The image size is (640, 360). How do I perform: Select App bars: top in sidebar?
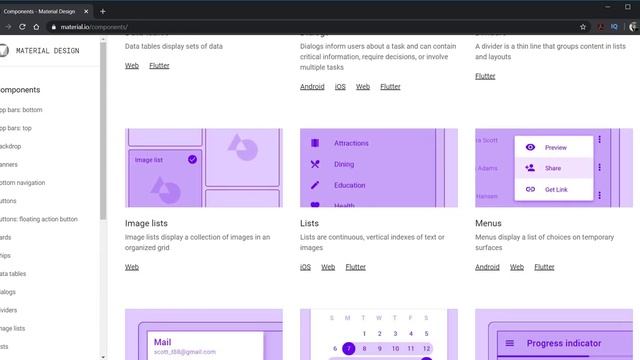tap(16, 128)
